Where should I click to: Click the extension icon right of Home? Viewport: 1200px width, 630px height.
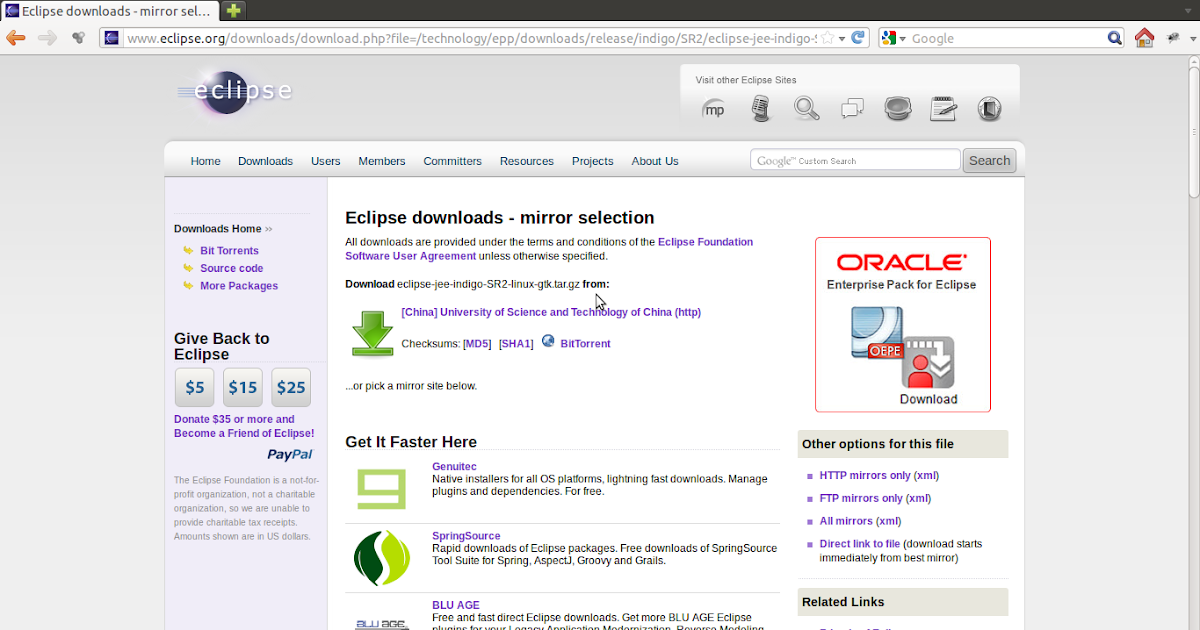point(1173,38)
